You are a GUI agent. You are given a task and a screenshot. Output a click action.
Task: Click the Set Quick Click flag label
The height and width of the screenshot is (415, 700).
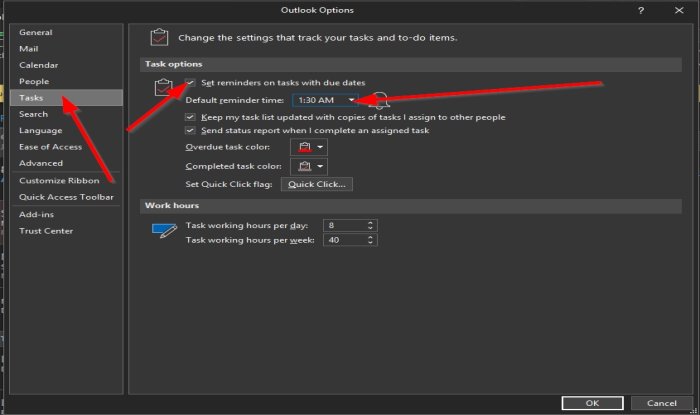(x=229, y=184)
